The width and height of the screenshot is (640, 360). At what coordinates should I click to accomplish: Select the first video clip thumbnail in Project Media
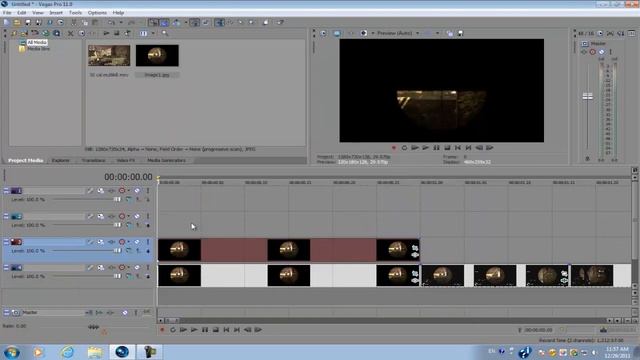pos(109,56)
